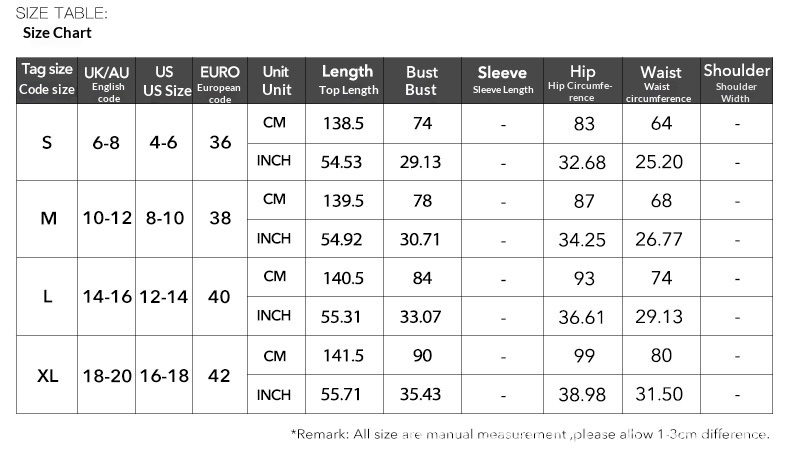Click the size "S" row label
This screenshot has height=467, width=790.
pyautogui.click(x=47, y=143)
